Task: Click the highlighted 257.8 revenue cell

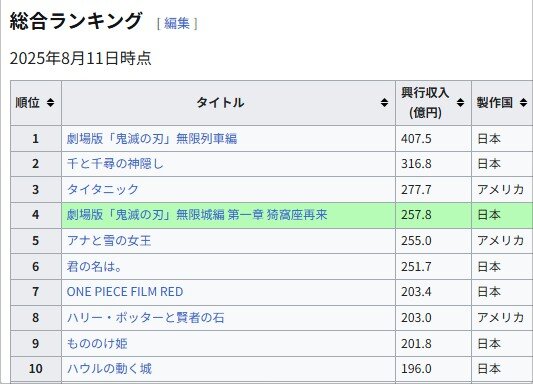Action: click(433, 215)
